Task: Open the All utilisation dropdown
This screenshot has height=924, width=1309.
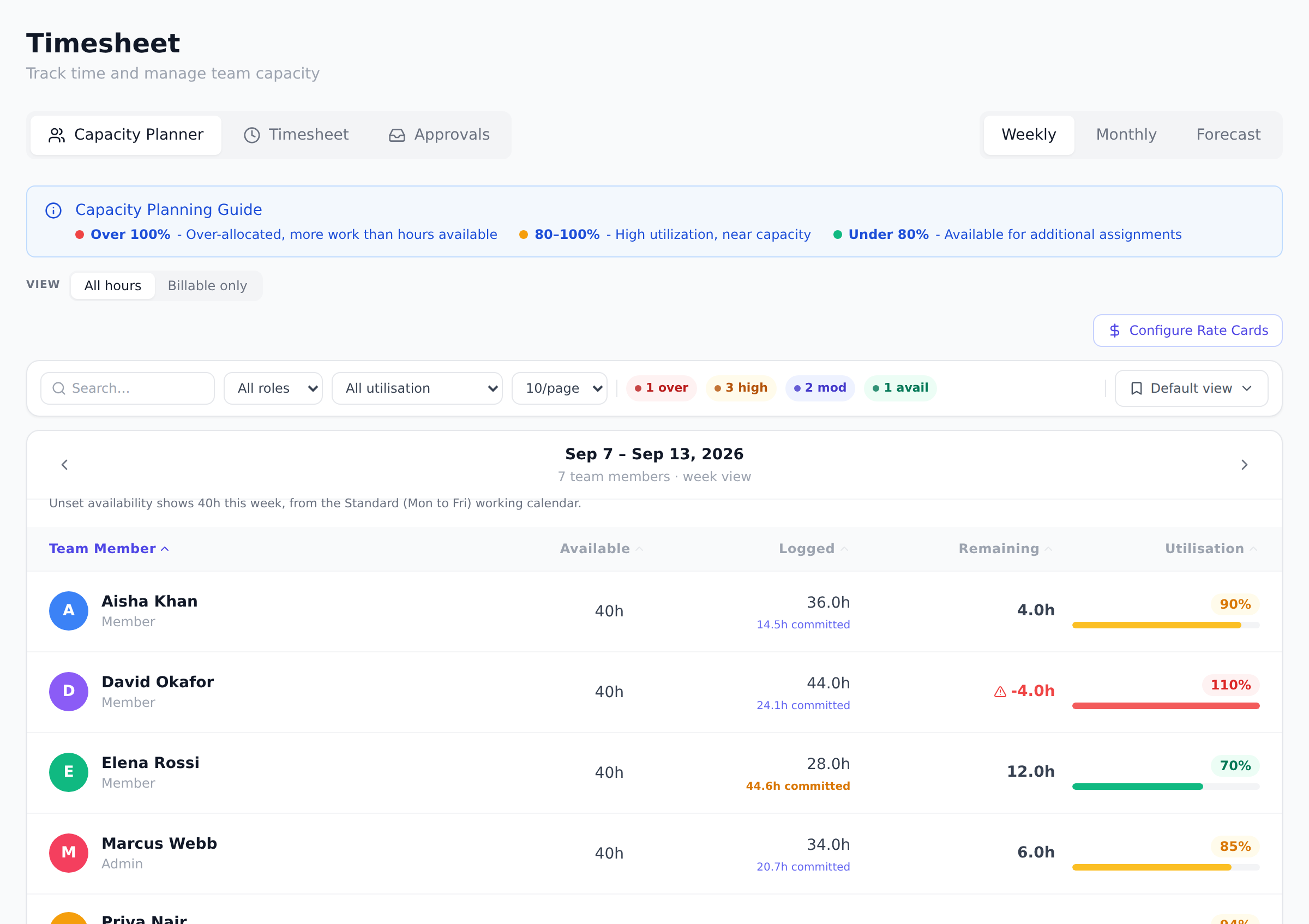Action: click(x=417, y=389)
